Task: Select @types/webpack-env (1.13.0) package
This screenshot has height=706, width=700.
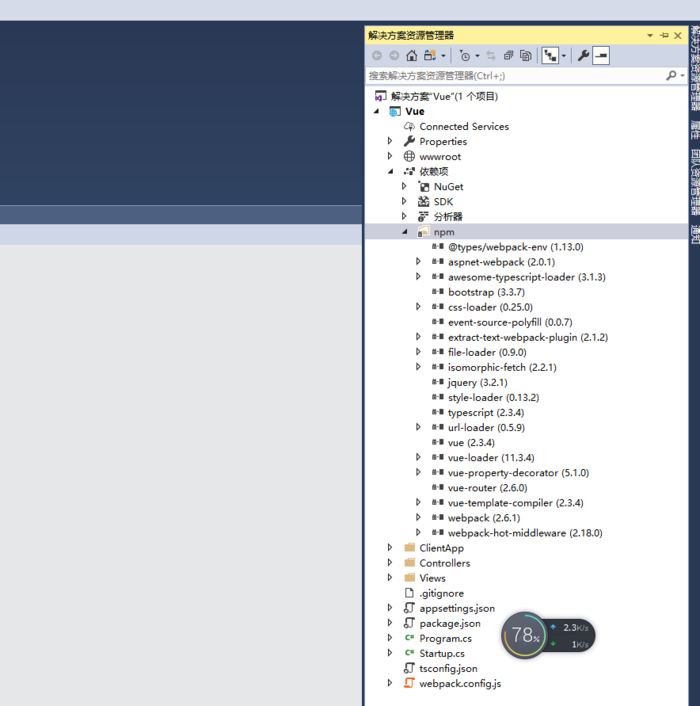Action: click(x=515, y=247)
